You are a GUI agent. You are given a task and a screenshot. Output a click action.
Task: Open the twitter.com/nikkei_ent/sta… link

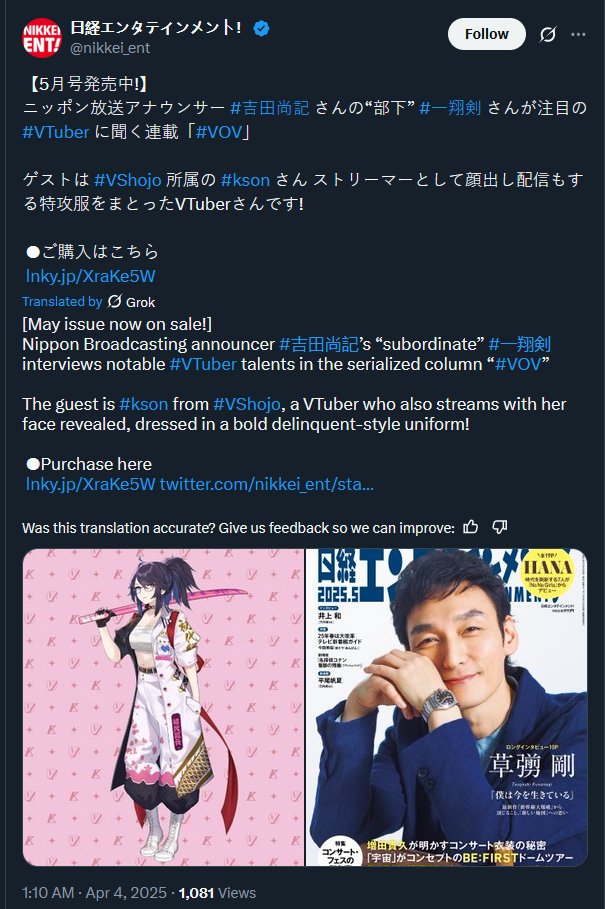(267, 484)
